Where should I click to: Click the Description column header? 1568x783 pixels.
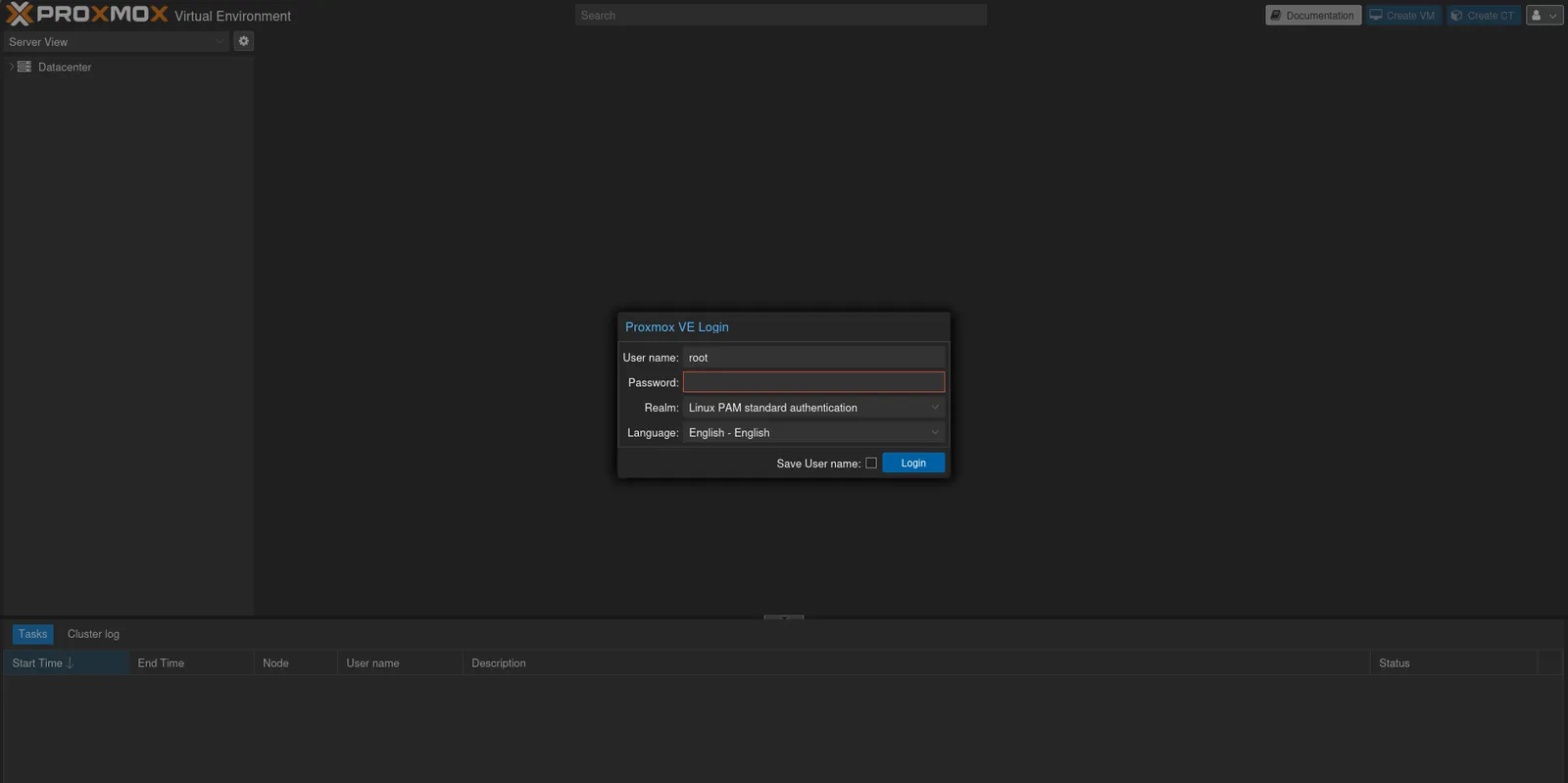[916, 663]
